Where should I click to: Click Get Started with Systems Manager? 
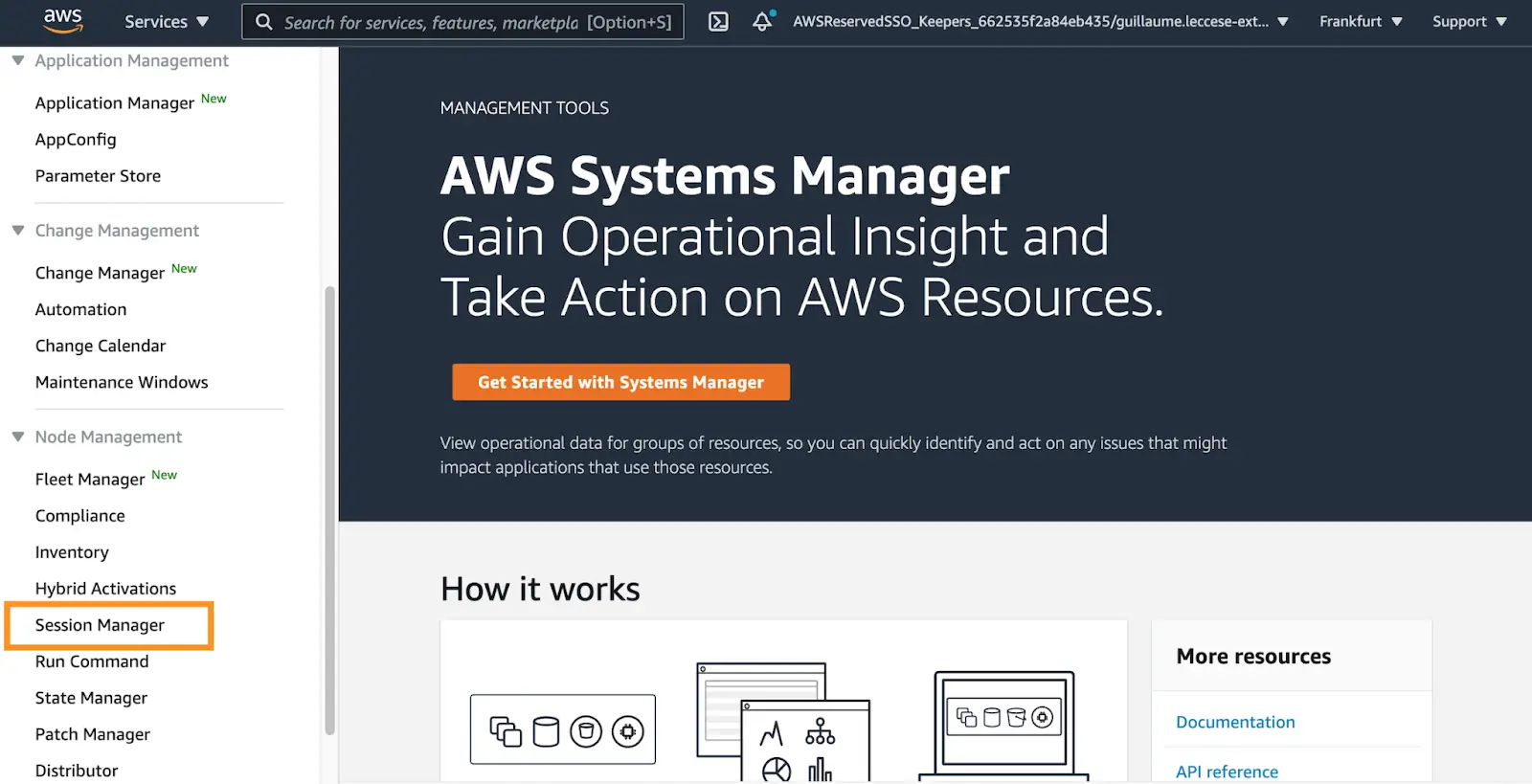point(621,382)
